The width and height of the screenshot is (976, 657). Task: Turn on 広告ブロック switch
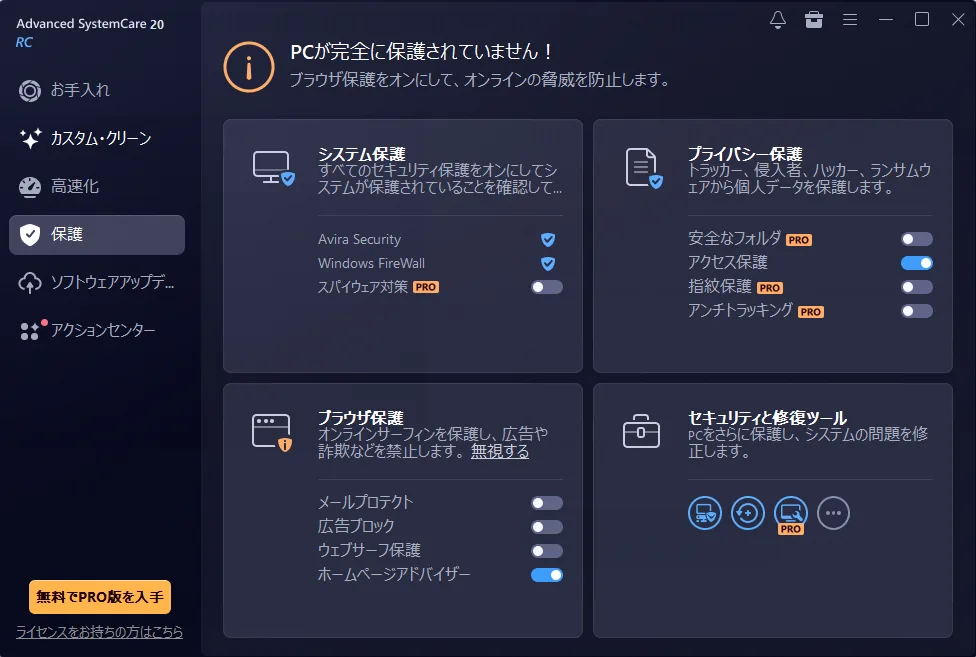coord(547,527)
